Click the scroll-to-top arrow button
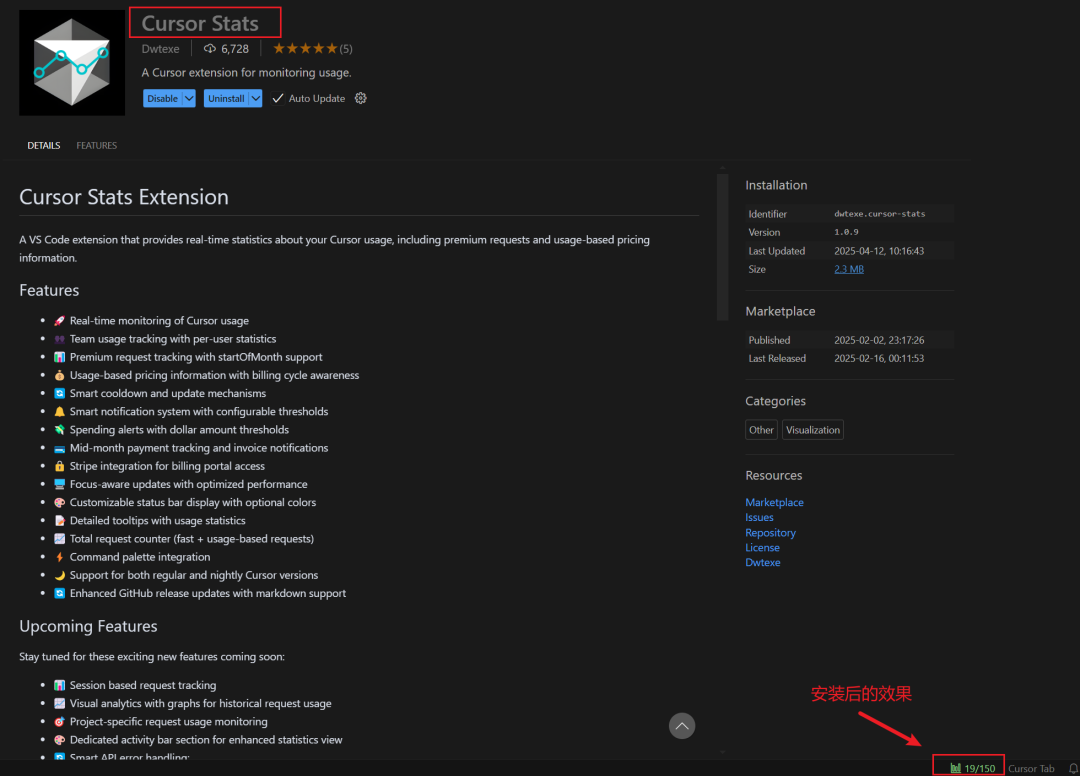The image size is (1080, 776). (x=682, y=726)
